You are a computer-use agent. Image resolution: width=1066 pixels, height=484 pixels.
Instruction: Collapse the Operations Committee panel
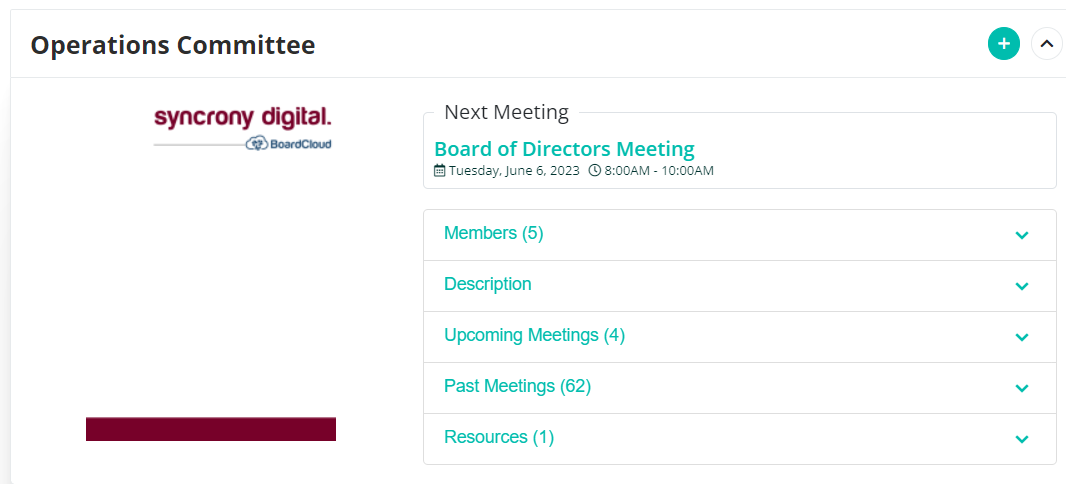point(1047,44)
